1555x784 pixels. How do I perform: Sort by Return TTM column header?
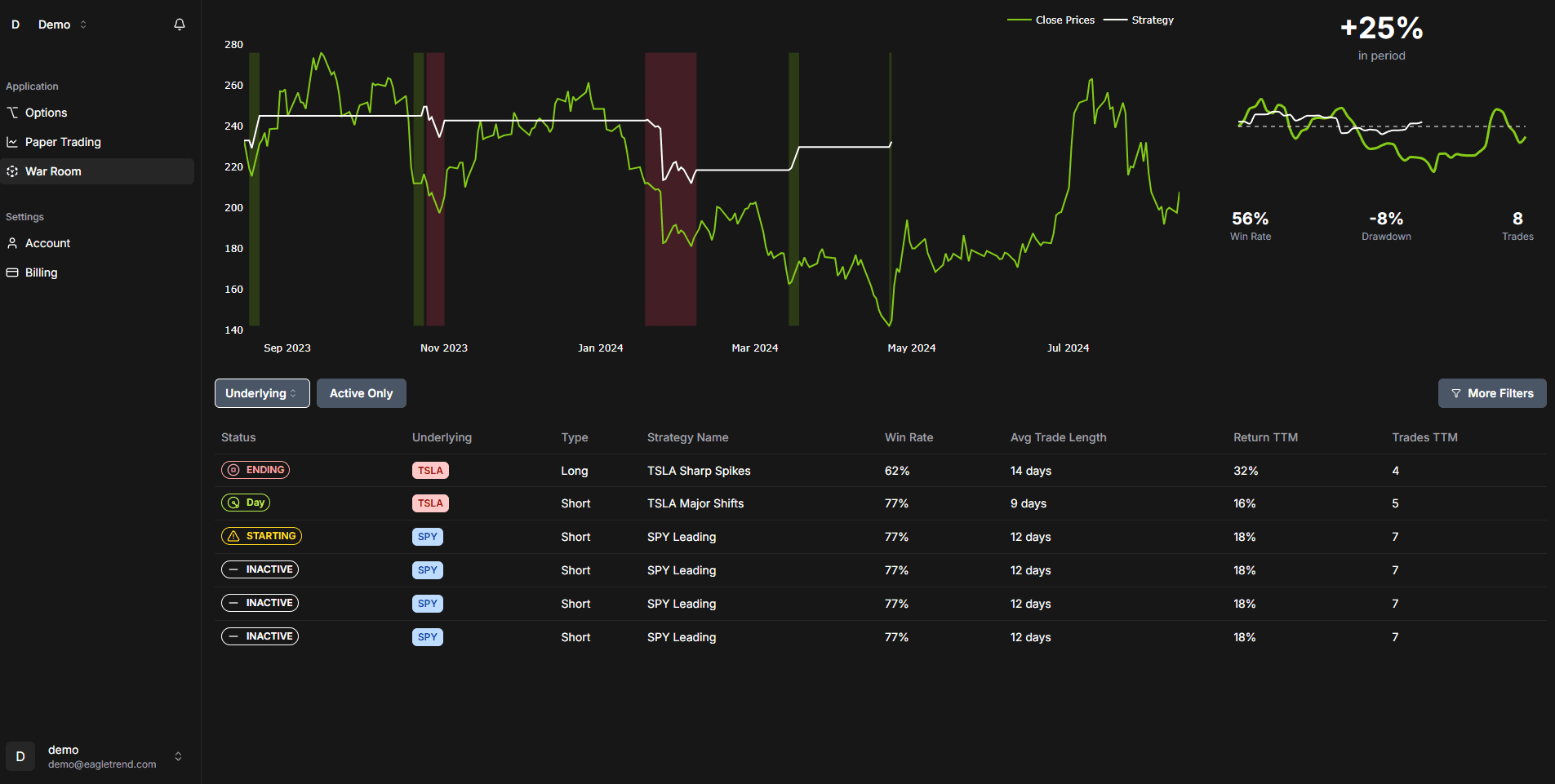[1265, 437]
